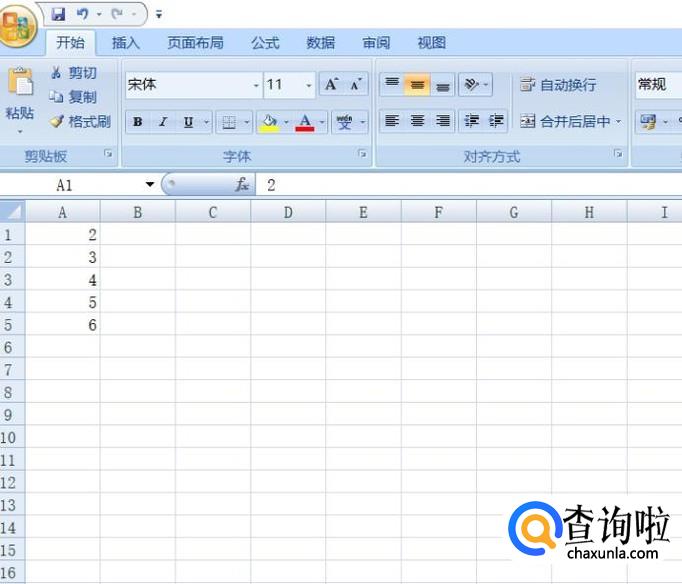Open the underline style dropdown arrow
This screenshot has width=682, height=584.
[x=207, y=122]
